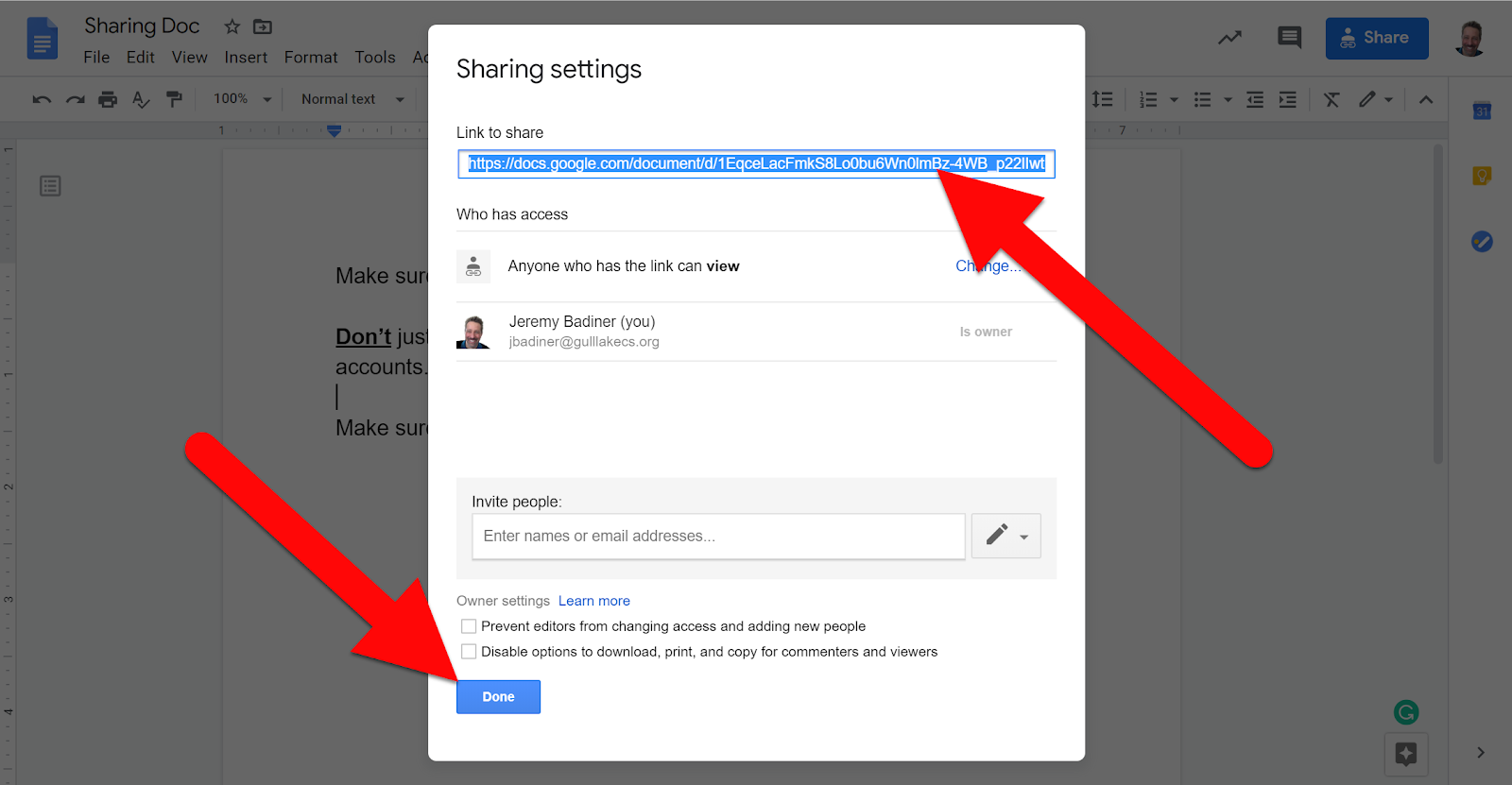Clear formatting

[1332, 99]
